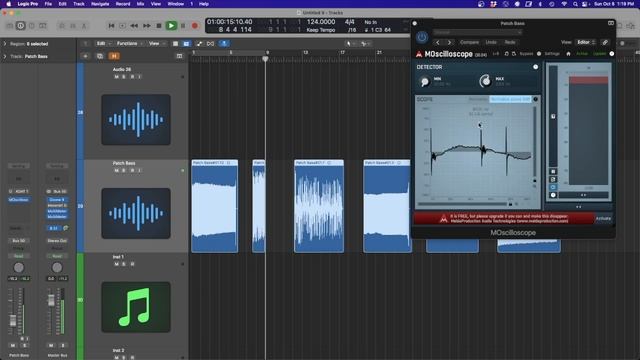The height and width of the screenshot is (360, 640).
Task: Open the Inspector with its toolbar icon
Action: tap(20, 26)
